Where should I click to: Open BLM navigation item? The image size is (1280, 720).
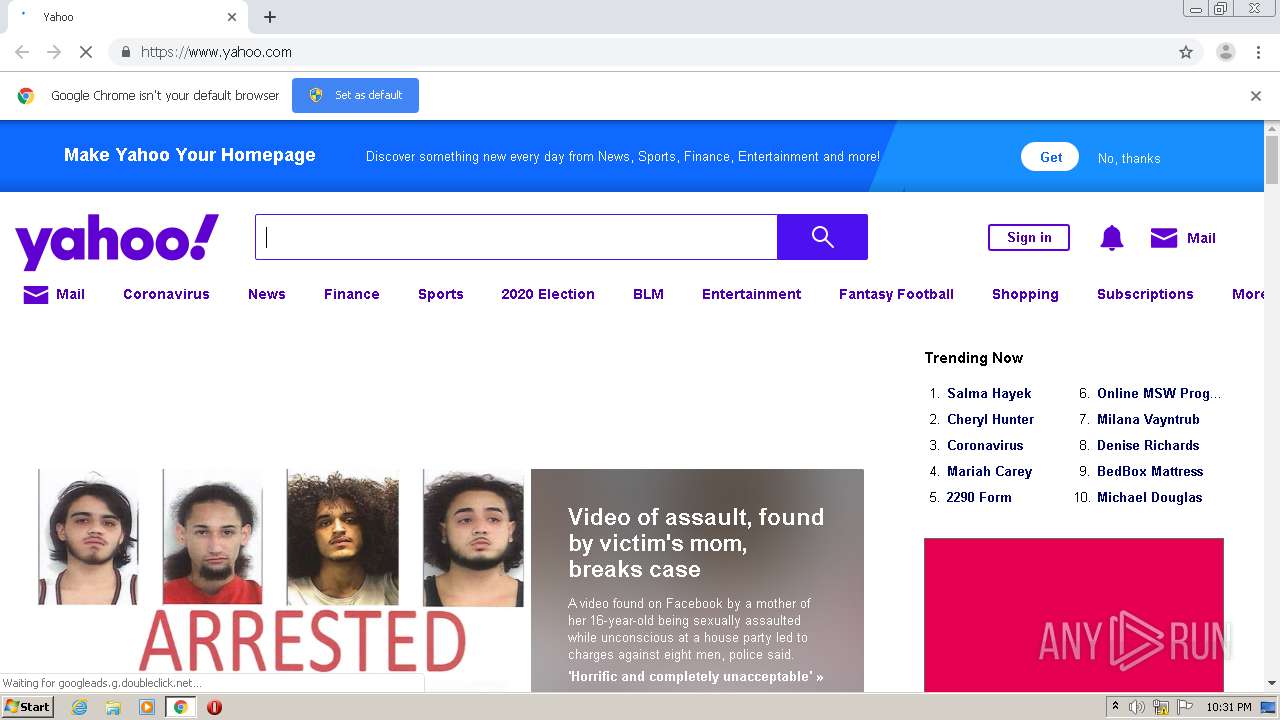click(x=648, y=294)
